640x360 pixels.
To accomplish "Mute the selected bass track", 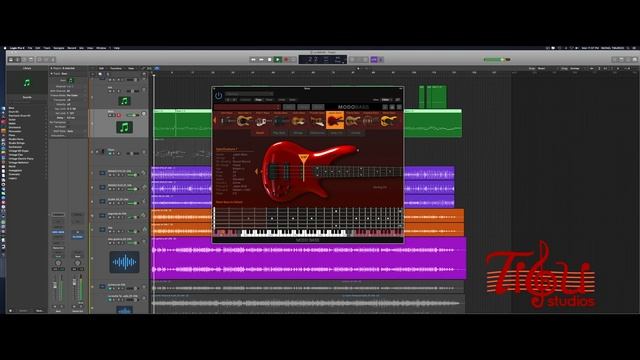I will pos(110,116).
